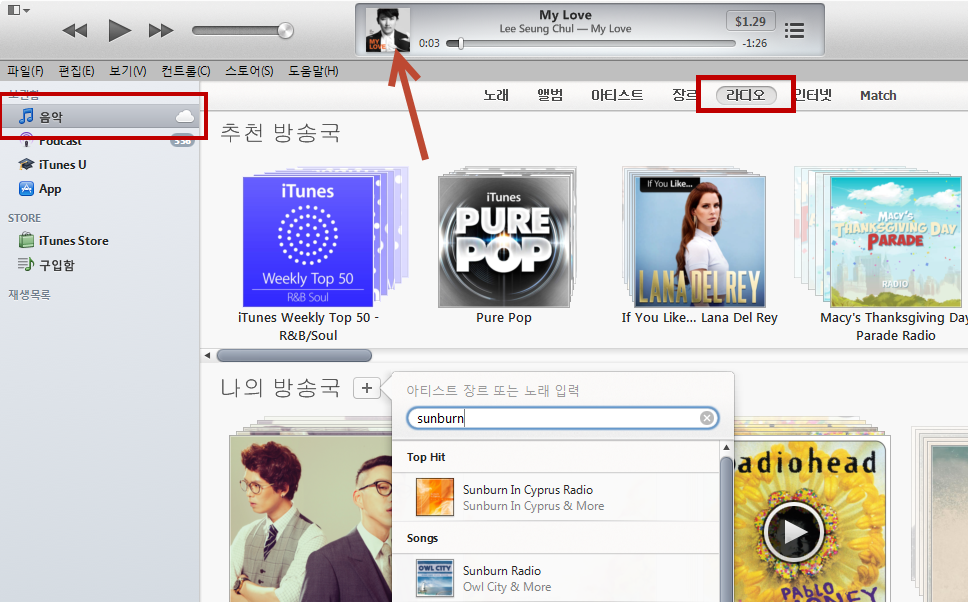This screenshot has height=602, width=968.
Task: Open the station with two men in suits
Action: pyautogui.click(x=311, y=519)
